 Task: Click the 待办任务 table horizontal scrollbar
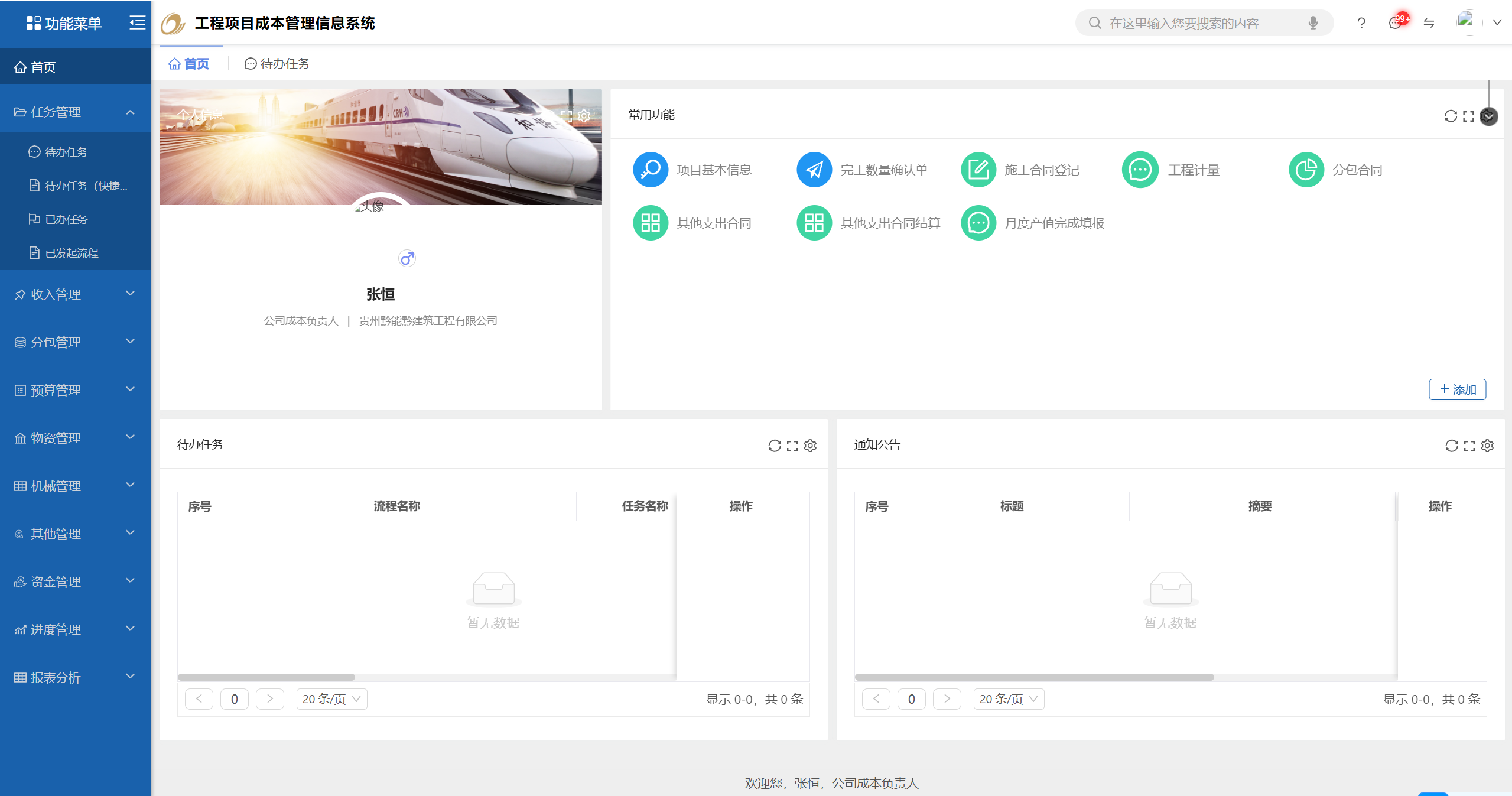coord(266,677)
